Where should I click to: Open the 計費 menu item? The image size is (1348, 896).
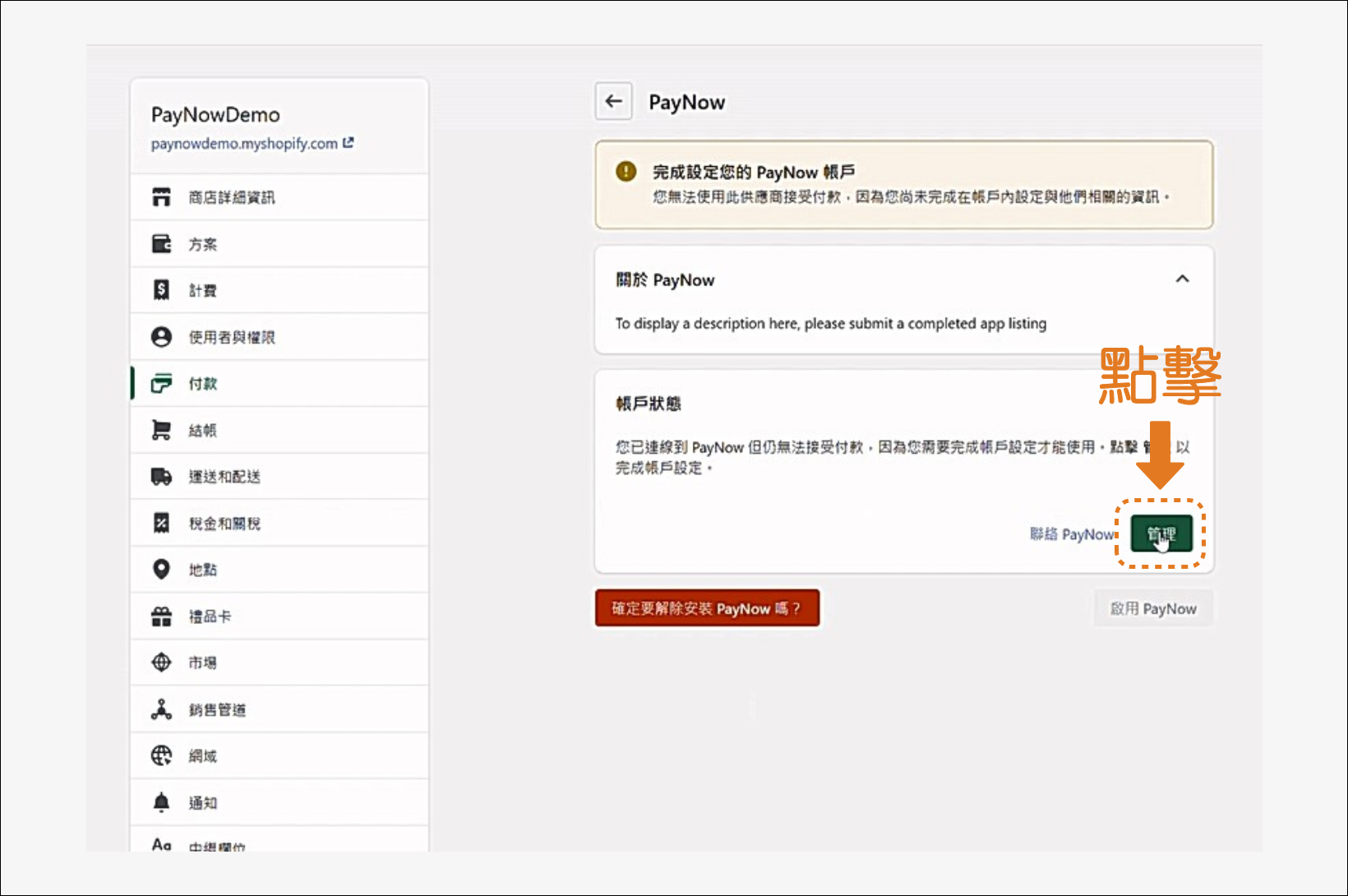click(279, 290)
